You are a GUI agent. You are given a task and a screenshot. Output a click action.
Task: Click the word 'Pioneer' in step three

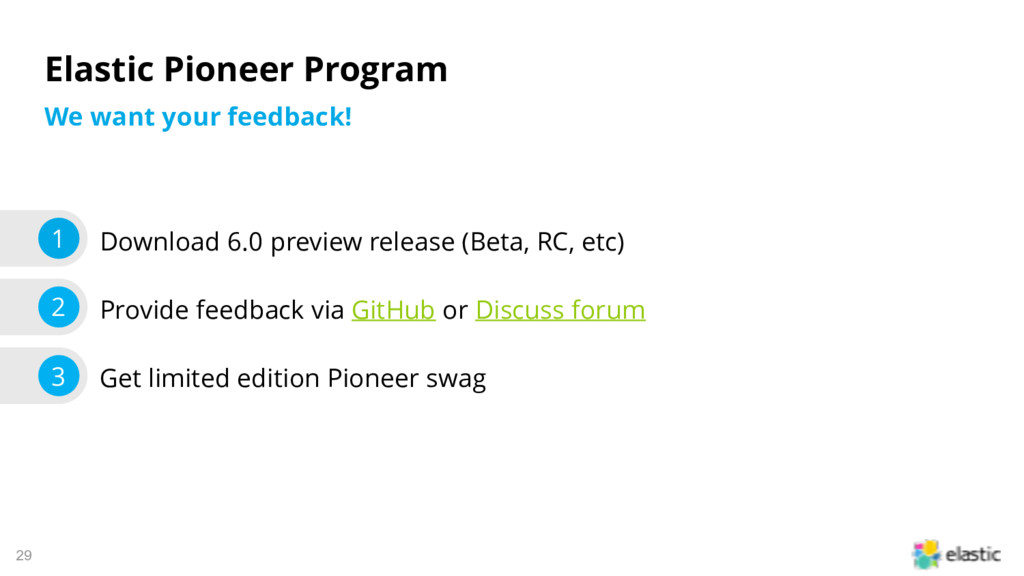pyautogui.click(x=373, y=378)
